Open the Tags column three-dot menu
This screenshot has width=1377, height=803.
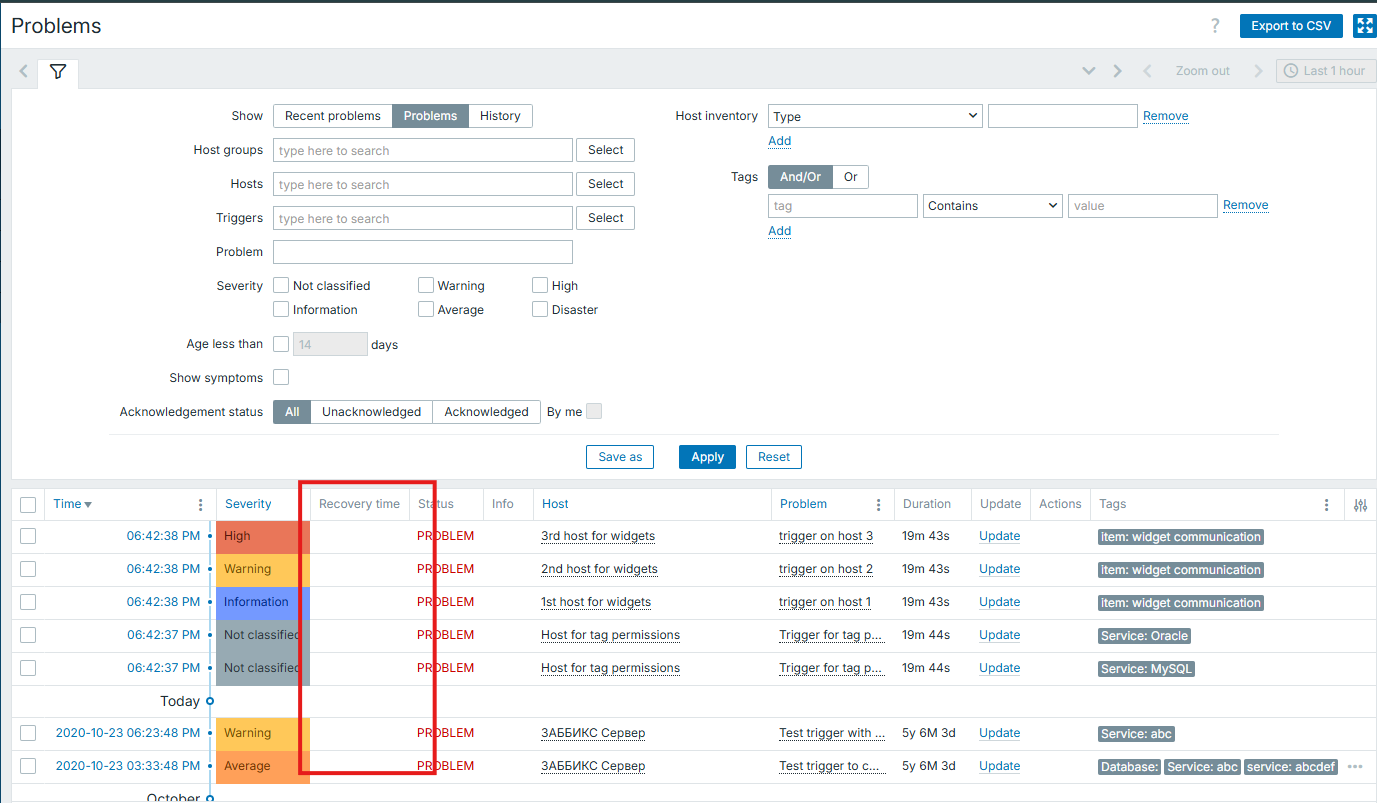(x=1326, y=505)
